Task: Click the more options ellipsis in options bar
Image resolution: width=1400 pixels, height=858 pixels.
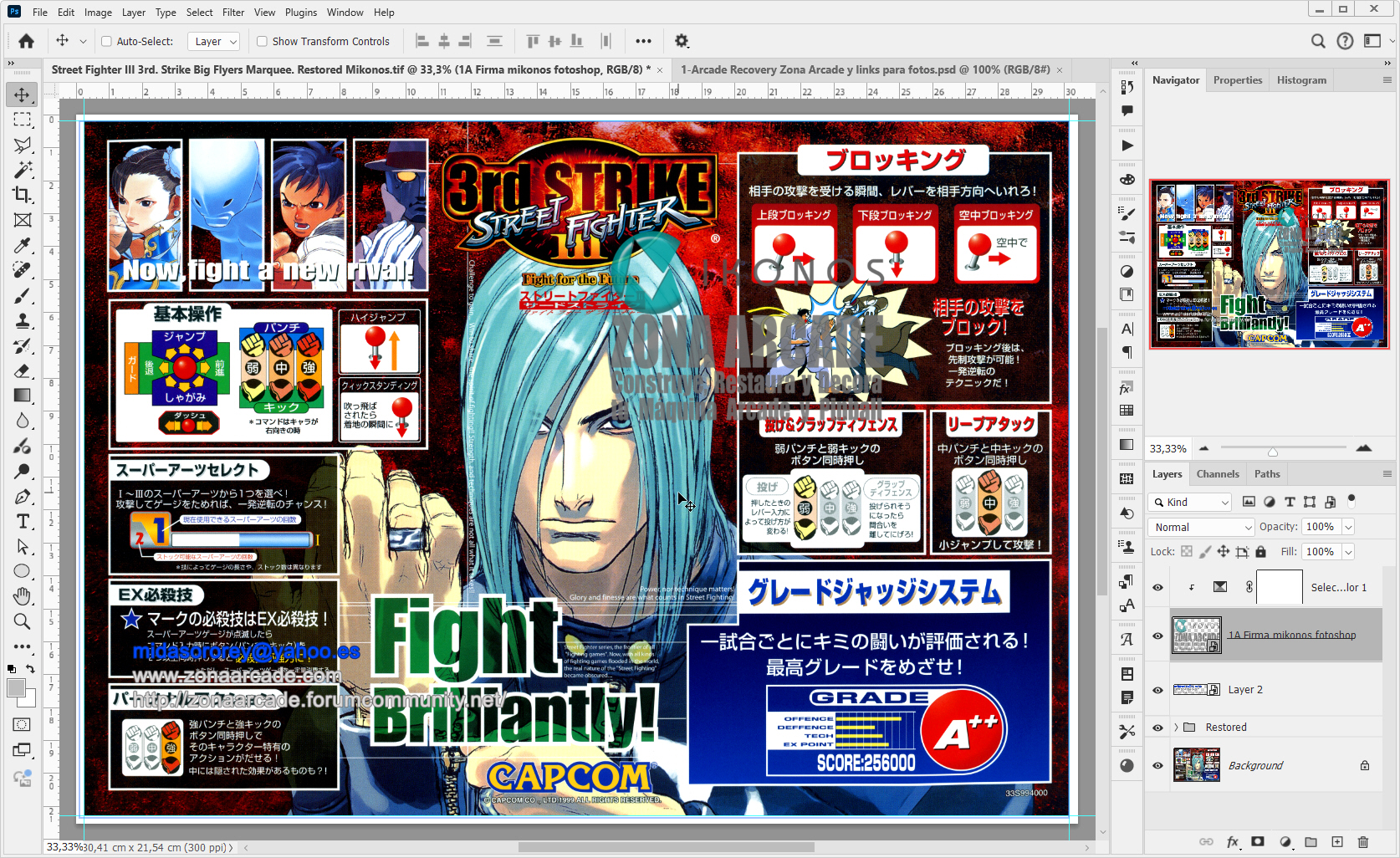Action: (643, 41)
